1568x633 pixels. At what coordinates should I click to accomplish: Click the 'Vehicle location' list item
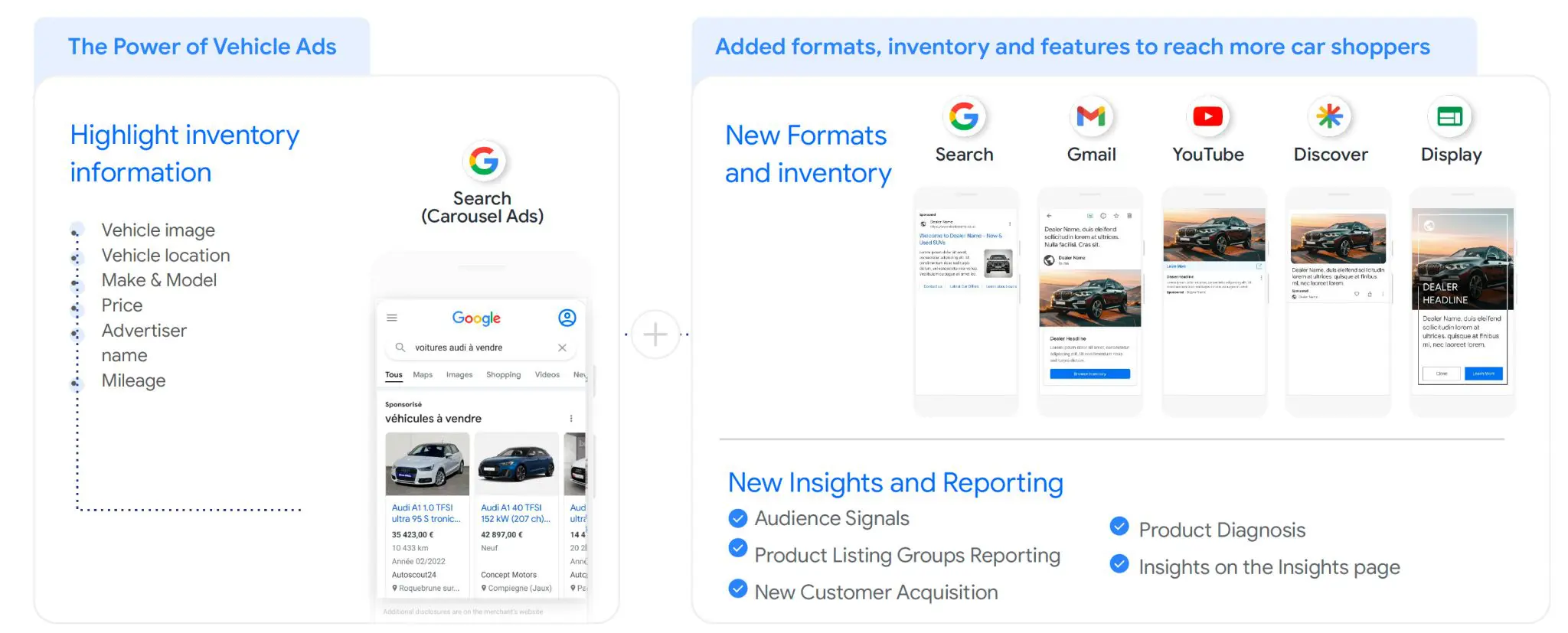[x=165, y=256]
